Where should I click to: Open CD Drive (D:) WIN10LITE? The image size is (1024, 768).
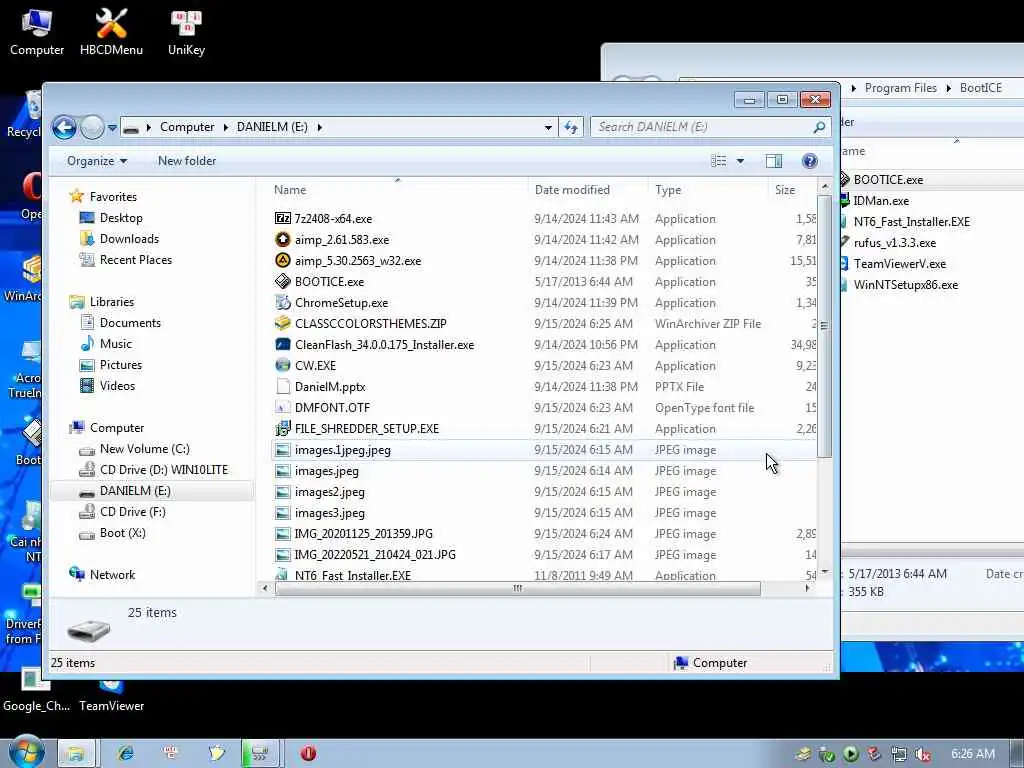click(x=164, y=470)
